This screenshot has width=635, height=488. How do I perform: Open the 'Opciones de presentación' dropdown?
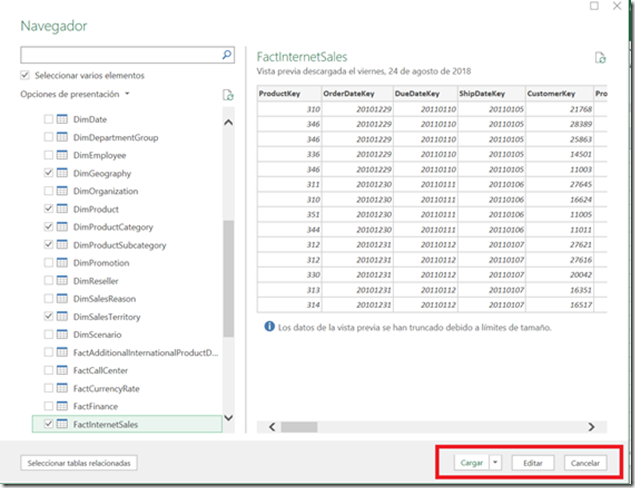[x=76, y=95]
